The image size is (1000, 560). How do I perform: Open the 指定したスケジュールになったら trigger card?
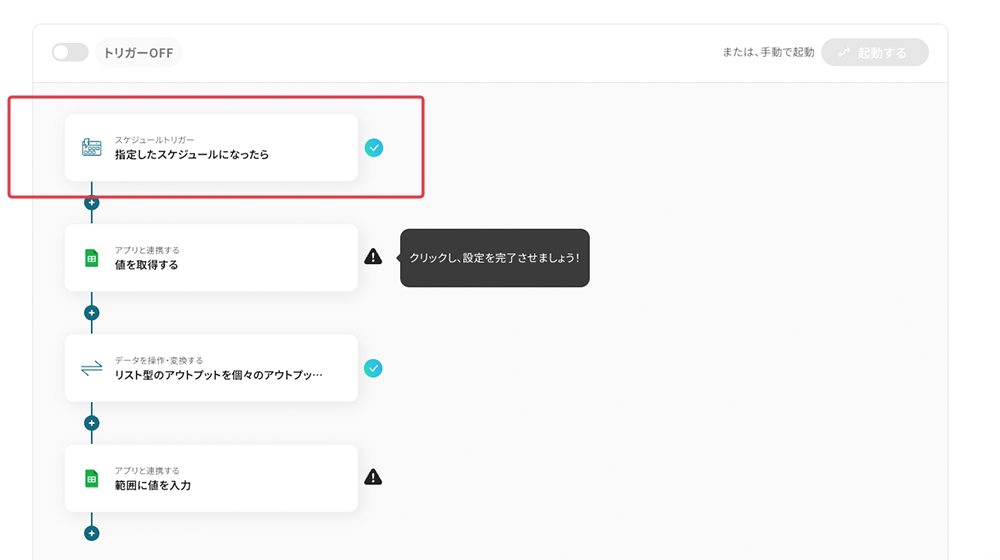pos(211,147)
